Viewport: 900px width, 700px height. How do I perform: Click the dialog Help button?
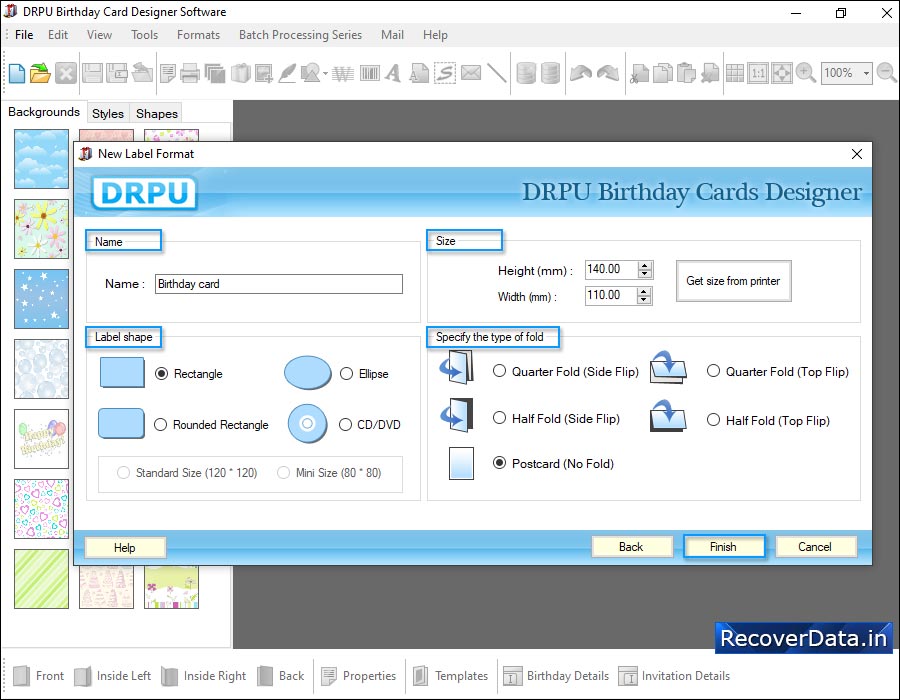click(125, 547)
